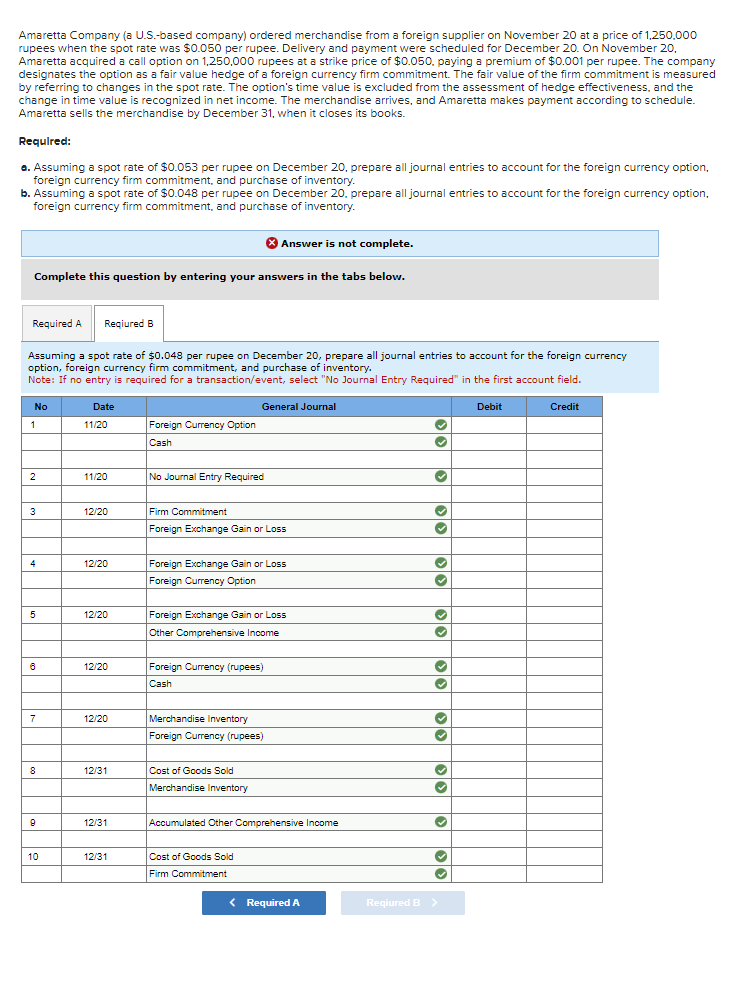Click green check beside Cash in entry 1
740x989 pixels.
(x=441, y=442)
